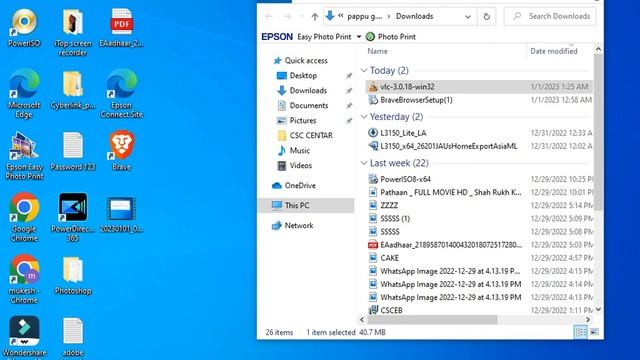Click the Downloads breadcrumb in address bar

414,16
